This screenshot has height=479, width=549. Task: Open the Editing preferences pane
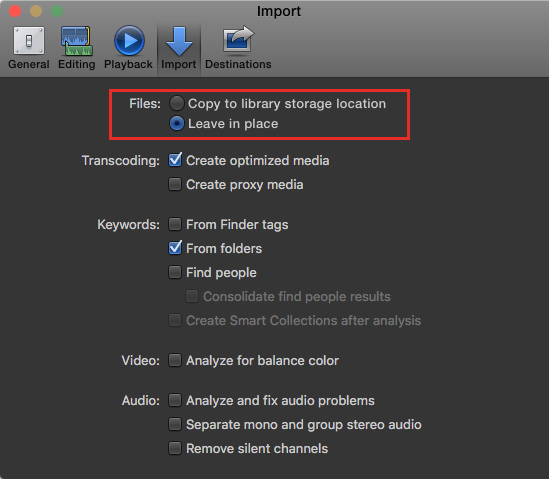click(77, 48)
